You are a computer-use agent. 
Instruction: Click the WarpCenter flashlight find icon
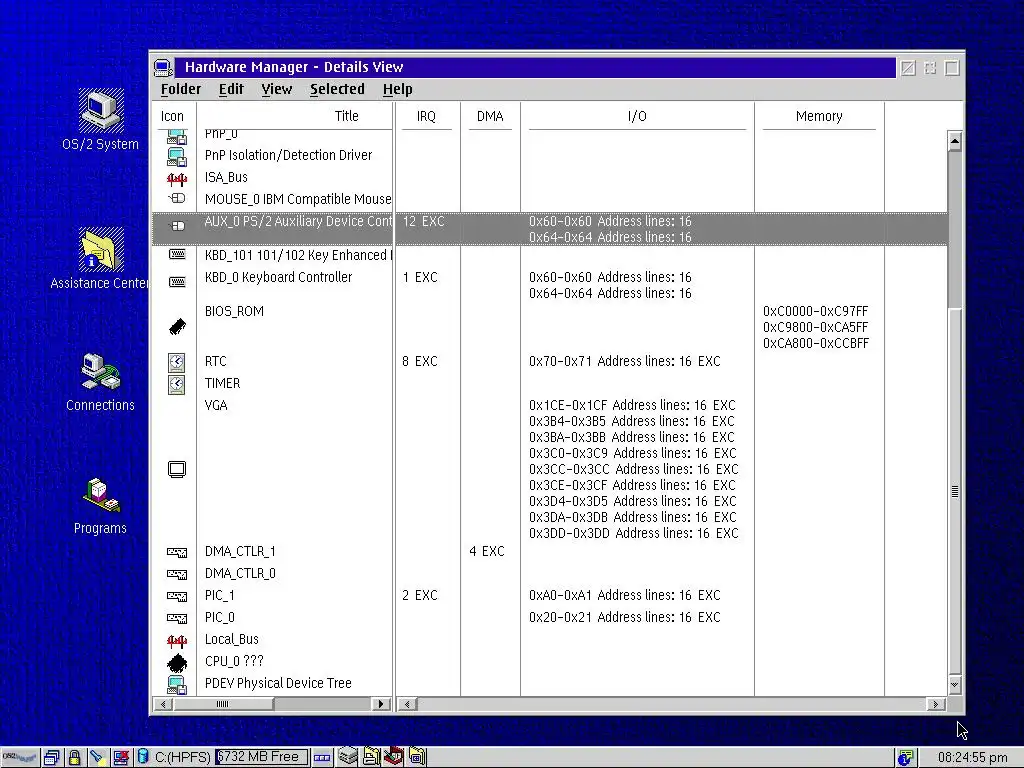(x=97, y=758)
